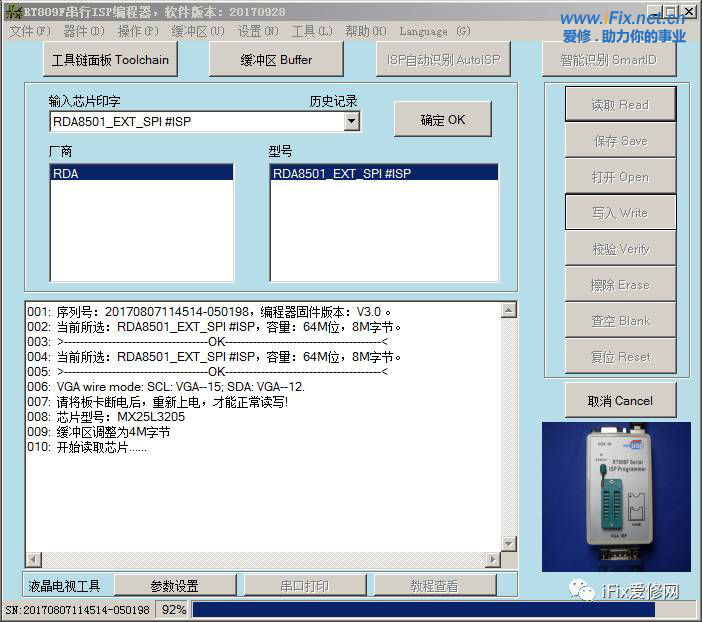Click the 参数设置 parameter settings button
Viewport: 702px width, 622px height.
coord(174,586)
